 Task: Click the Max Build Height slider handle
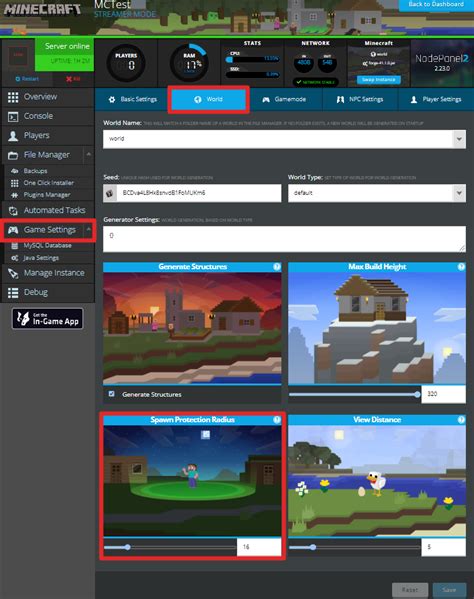pyautogui.click(x=417, y=394)
